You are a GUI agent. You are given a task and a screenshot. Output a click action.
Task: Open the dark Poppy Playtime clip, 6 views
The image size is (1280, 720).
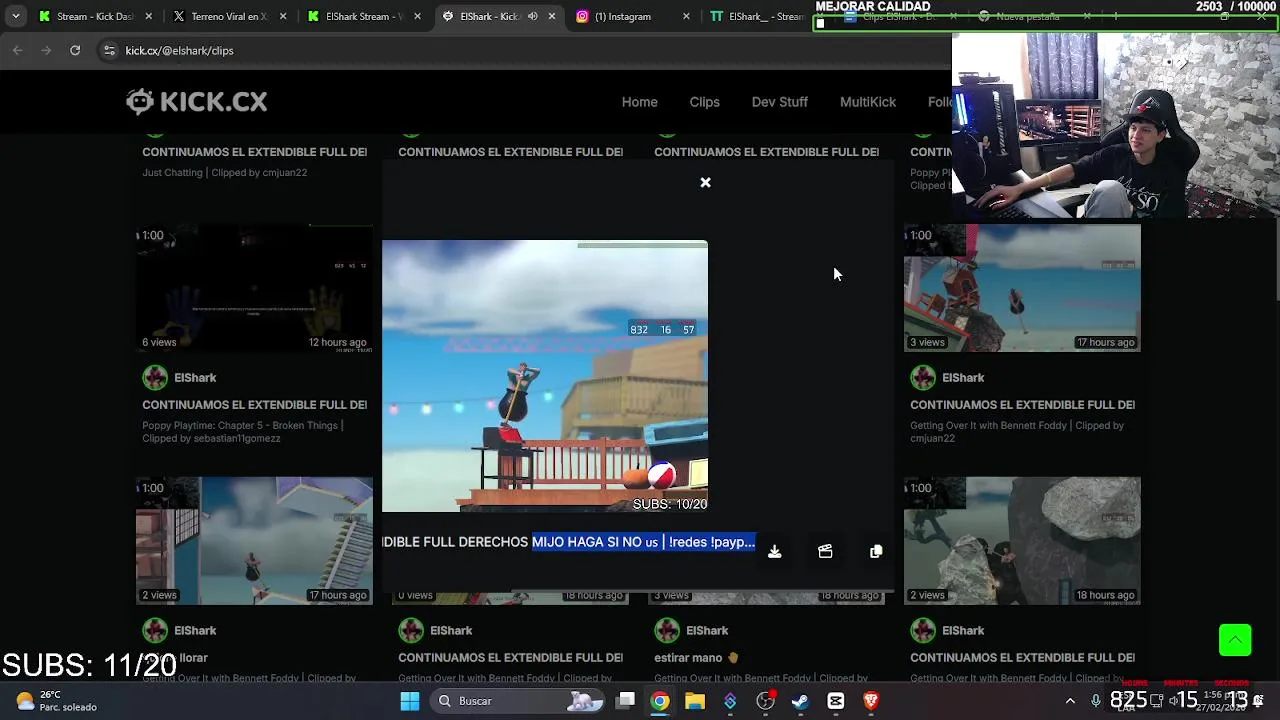[254, 288]
